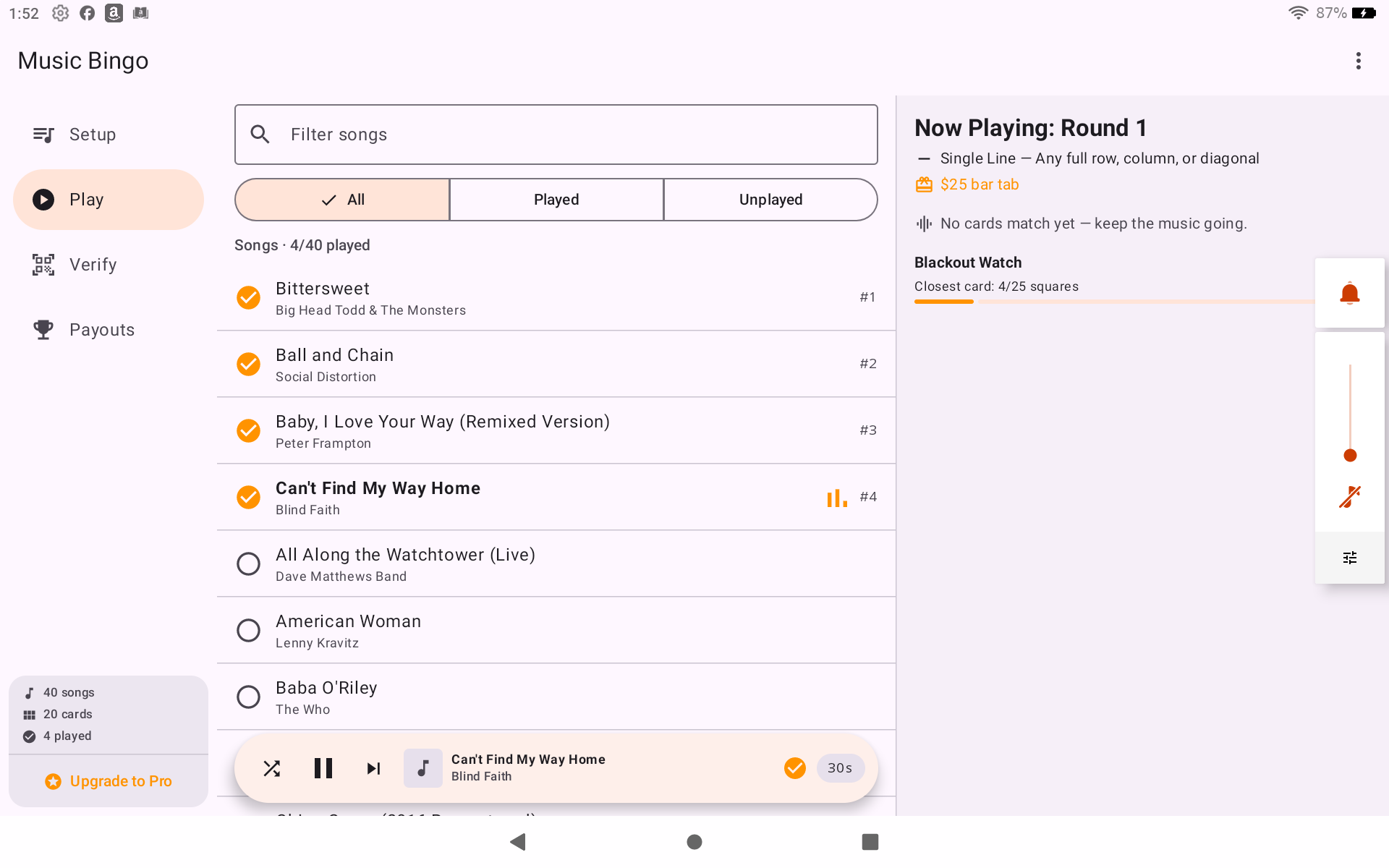This screenshot has width=1389, height=868.
Task: Click the 4 played stat
Action: (x=67, y=736)
